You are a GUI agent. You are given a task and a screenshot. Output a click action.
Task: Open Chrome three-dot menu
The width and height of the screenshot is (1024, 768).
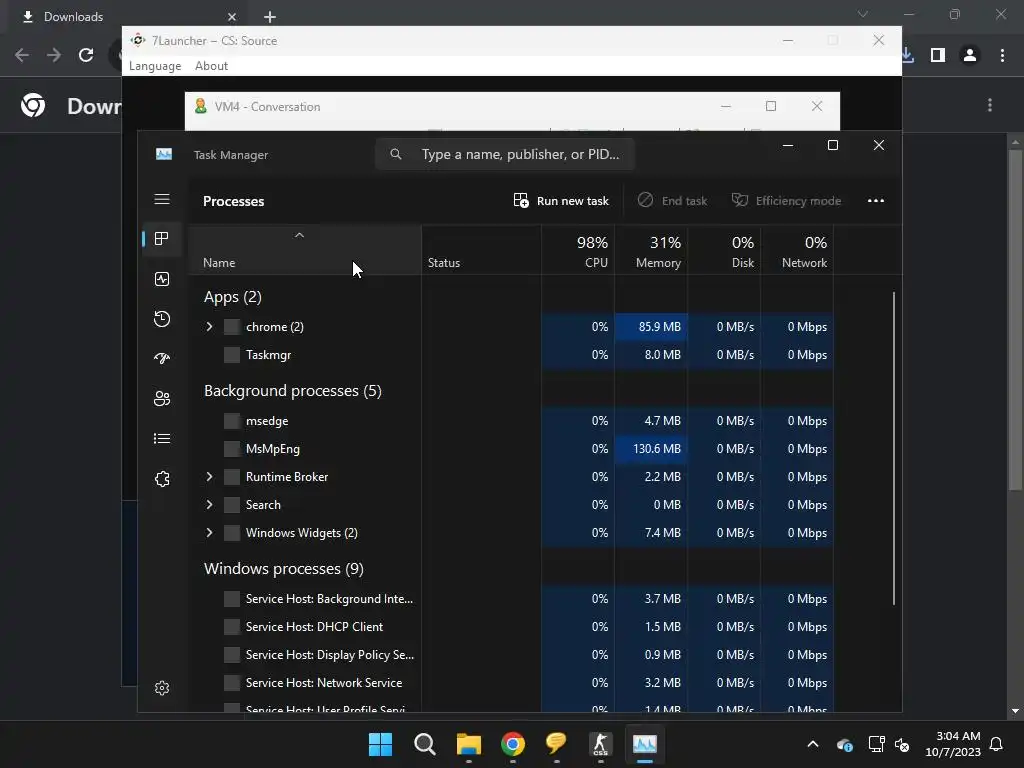(x=1002, y=56)
